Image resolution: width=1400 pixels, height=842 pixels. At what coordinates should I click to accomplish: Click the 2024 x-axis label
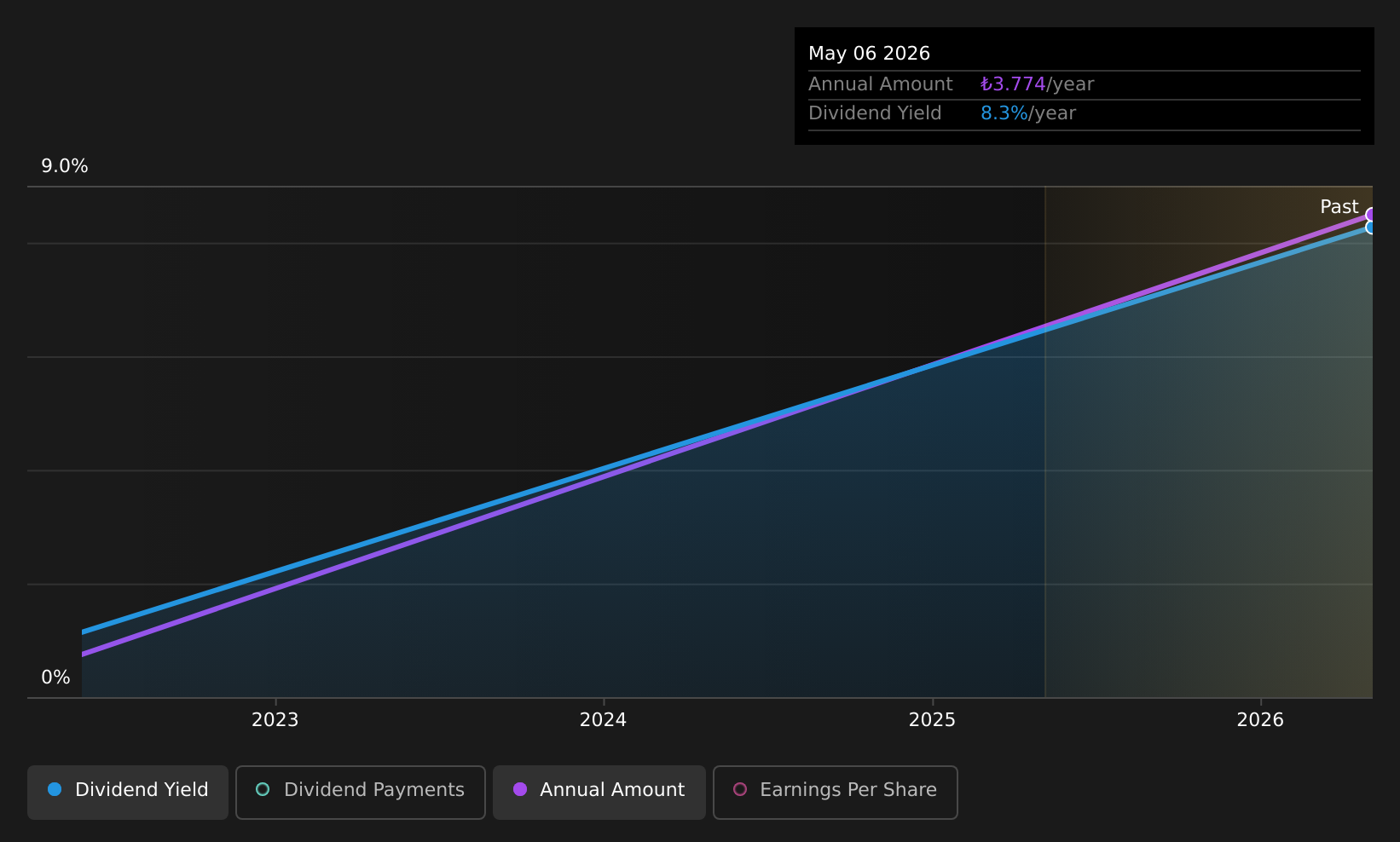click(604, 720)
